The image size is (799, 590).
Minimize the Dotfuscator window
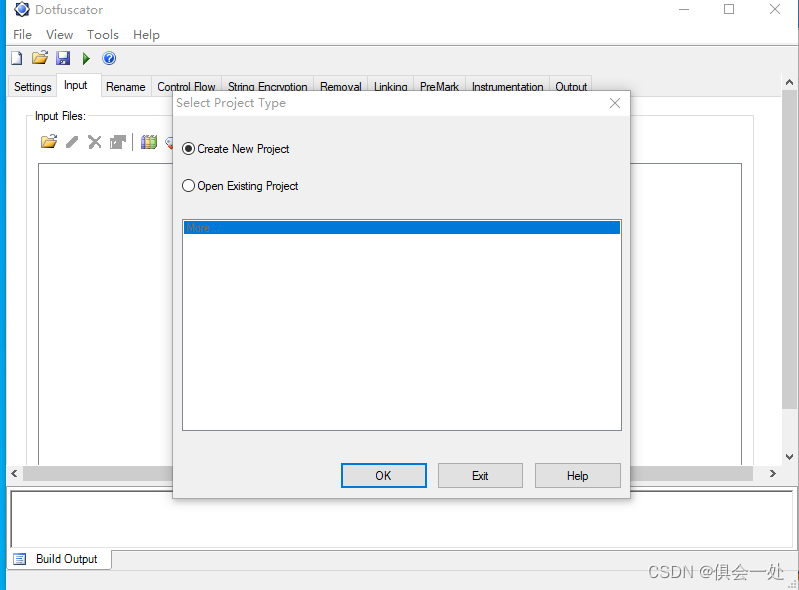point(684,9)
